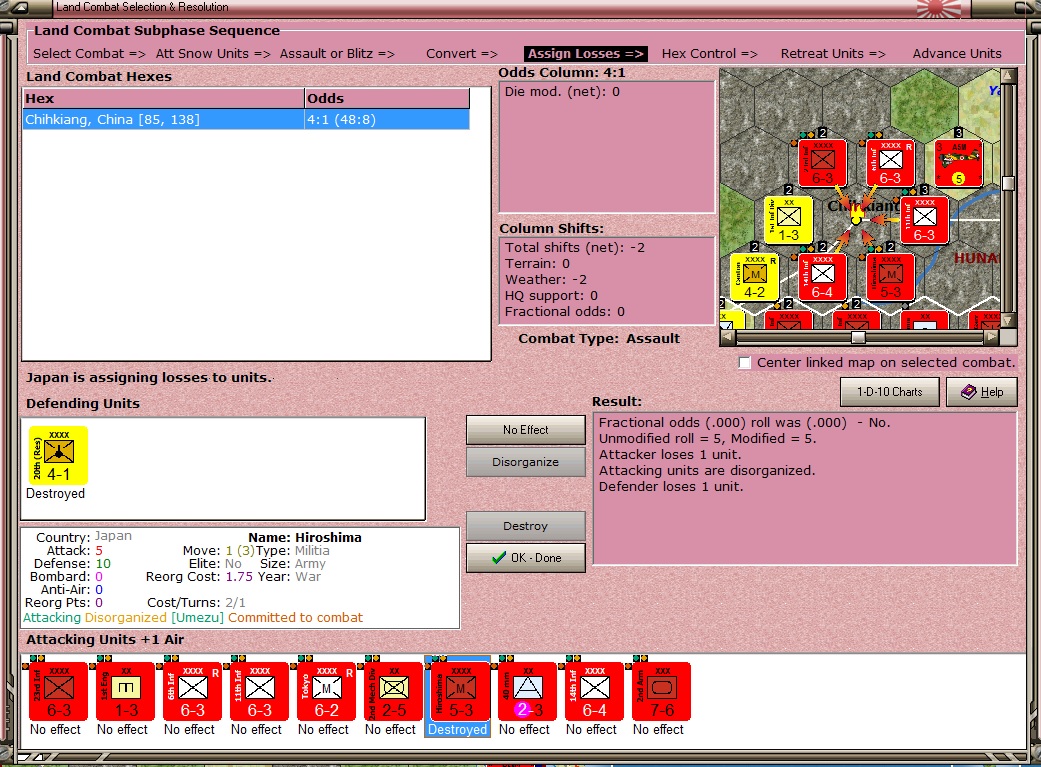Screen dimensions: 1041x767
Task: Click the 'Attacker loses 1 unit.' result line
Action: [670, 455]
